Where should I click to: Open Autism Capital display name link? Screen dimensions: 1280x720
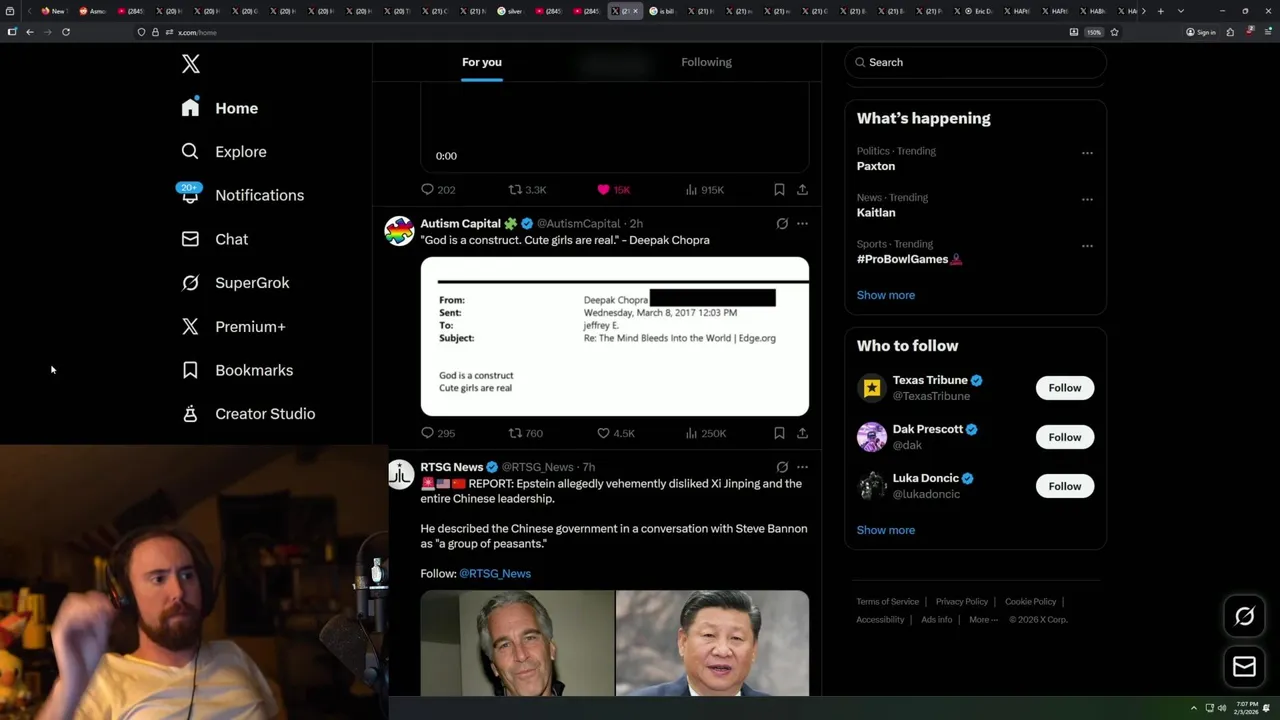point(460,224)
